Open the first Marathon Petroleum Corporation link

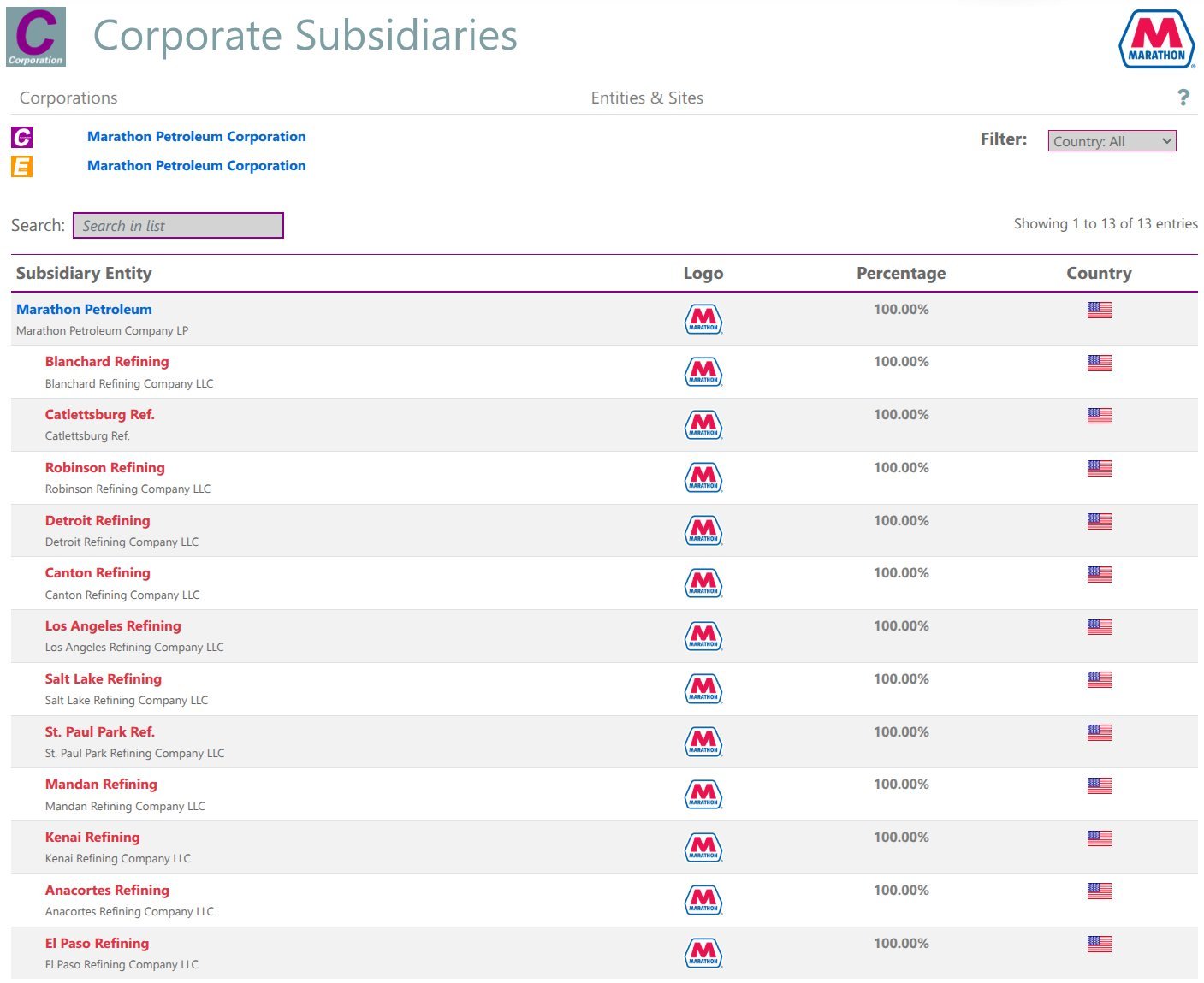tap(196, 137)
